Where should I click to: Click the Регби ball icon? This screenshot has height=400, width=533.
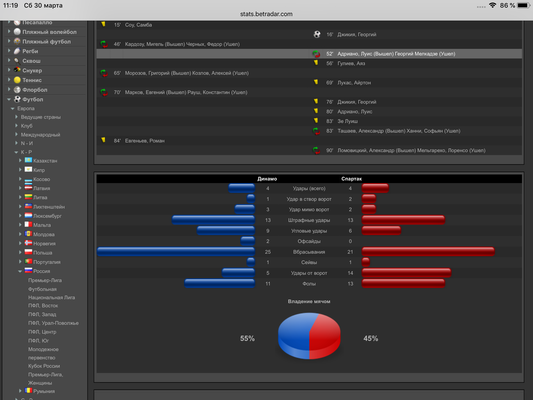(x=17, y=51)
